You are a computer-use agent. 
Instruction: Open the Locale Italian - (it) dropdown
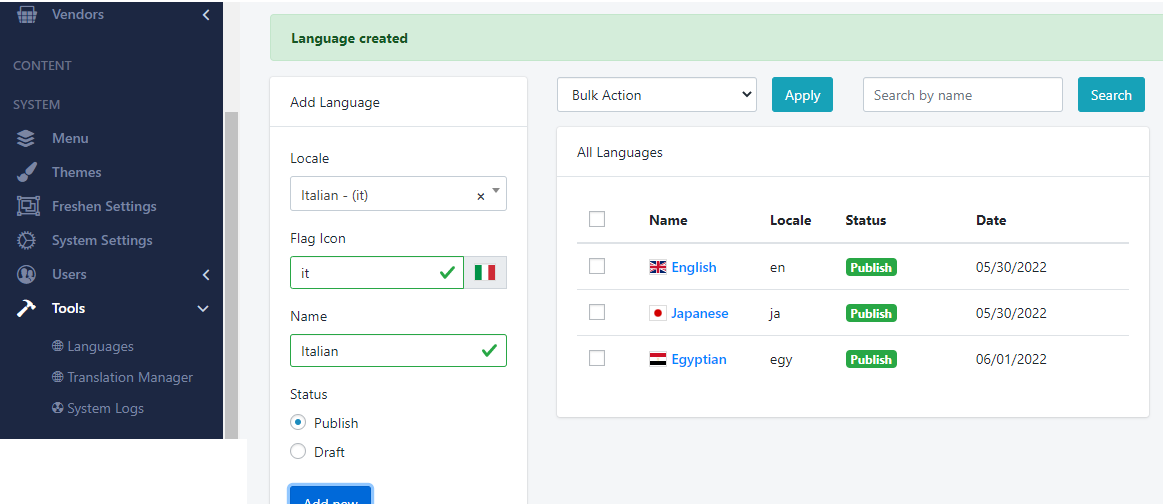tap(398, 193)
